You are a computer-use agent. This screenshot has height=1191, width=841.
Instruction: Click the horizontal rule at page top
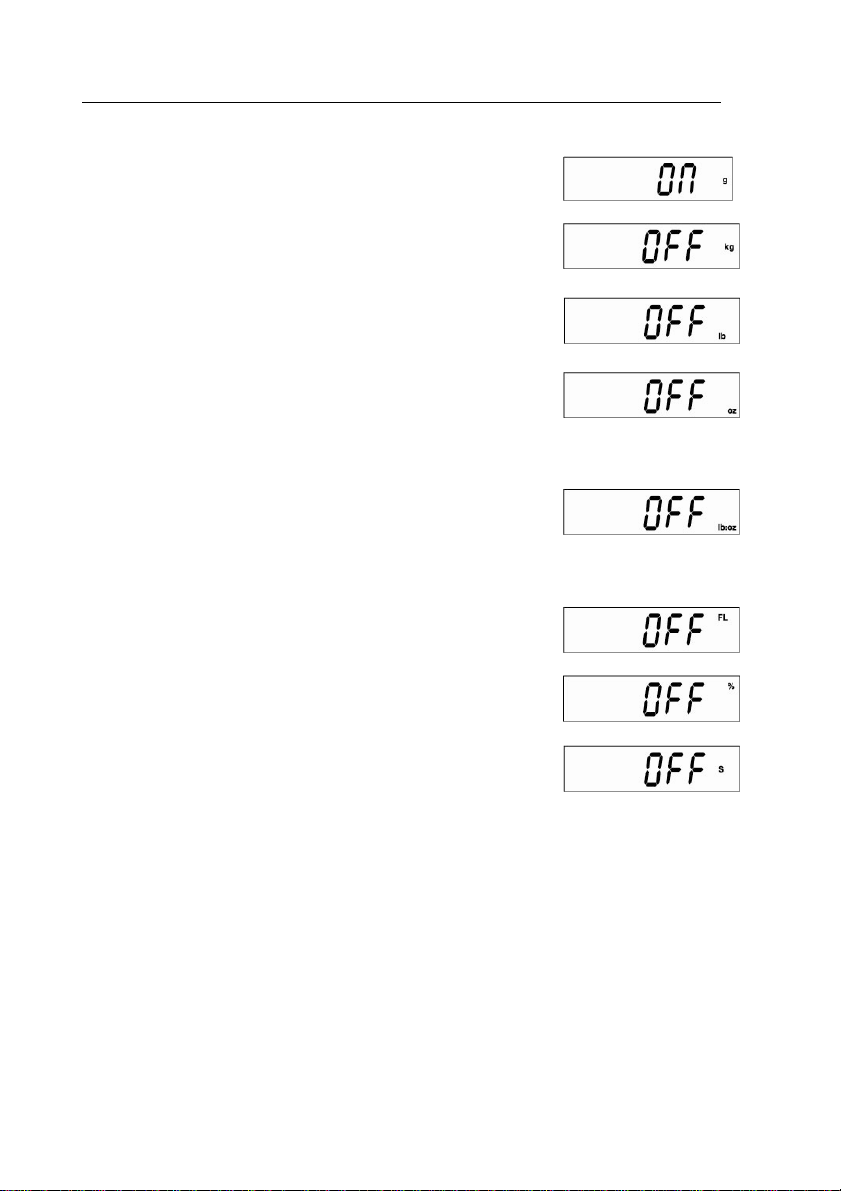(x=401, y=102)
